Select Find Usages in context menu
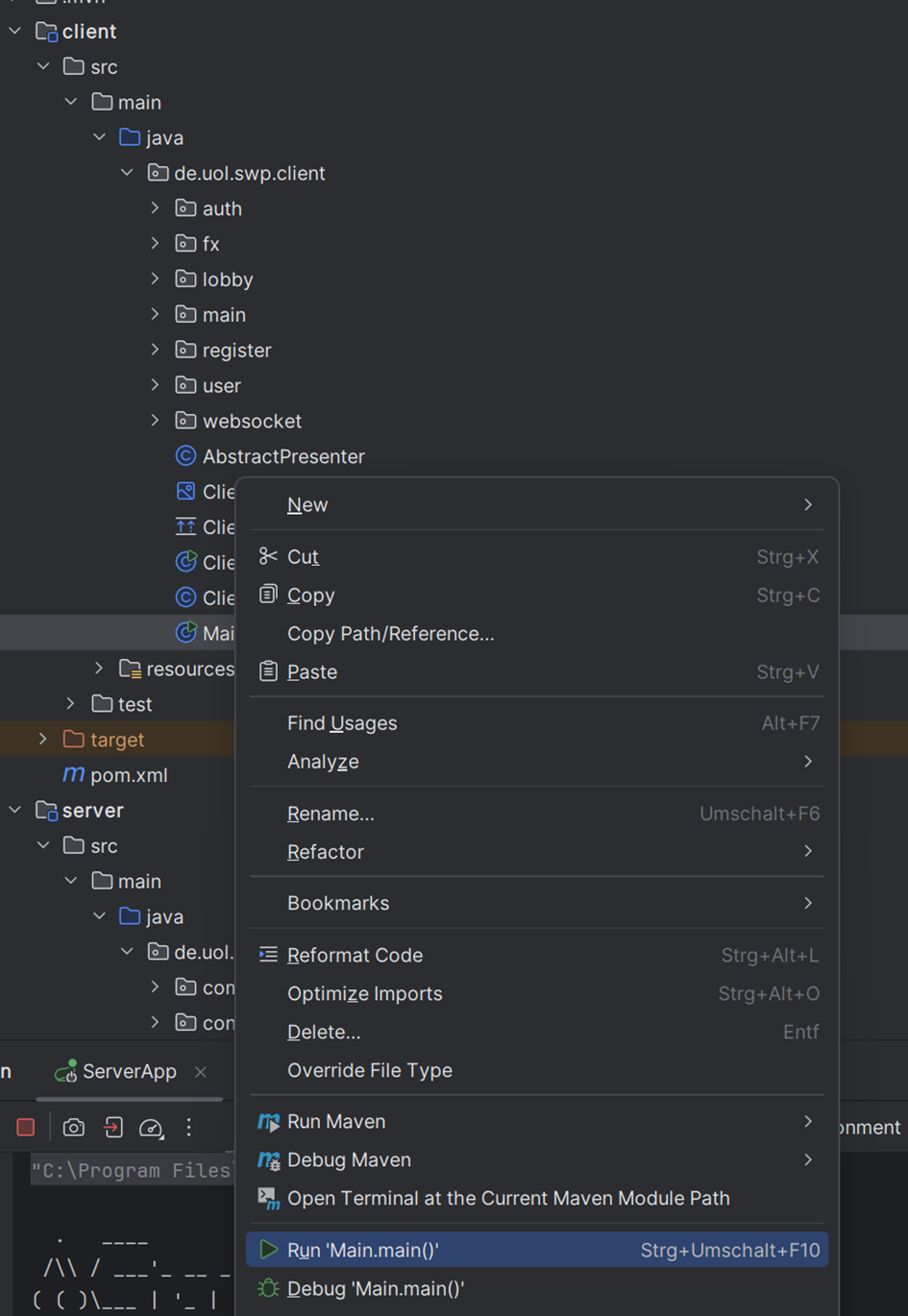This screenshot has height=1316, width=908. click(x=342, y=723)
